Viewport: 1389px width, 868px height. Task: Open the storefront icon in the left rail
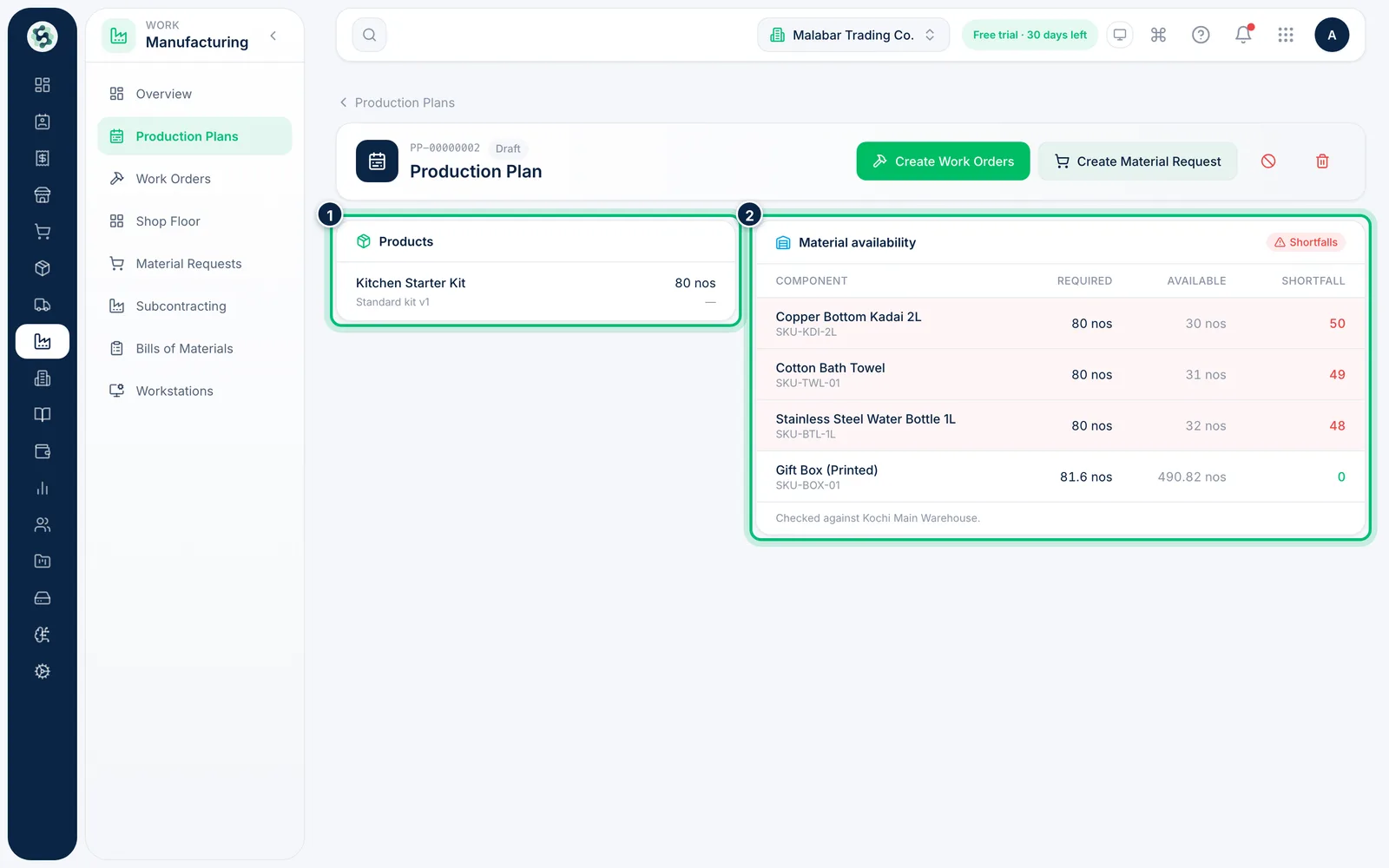pyautogui.click(x=42, y=194)
